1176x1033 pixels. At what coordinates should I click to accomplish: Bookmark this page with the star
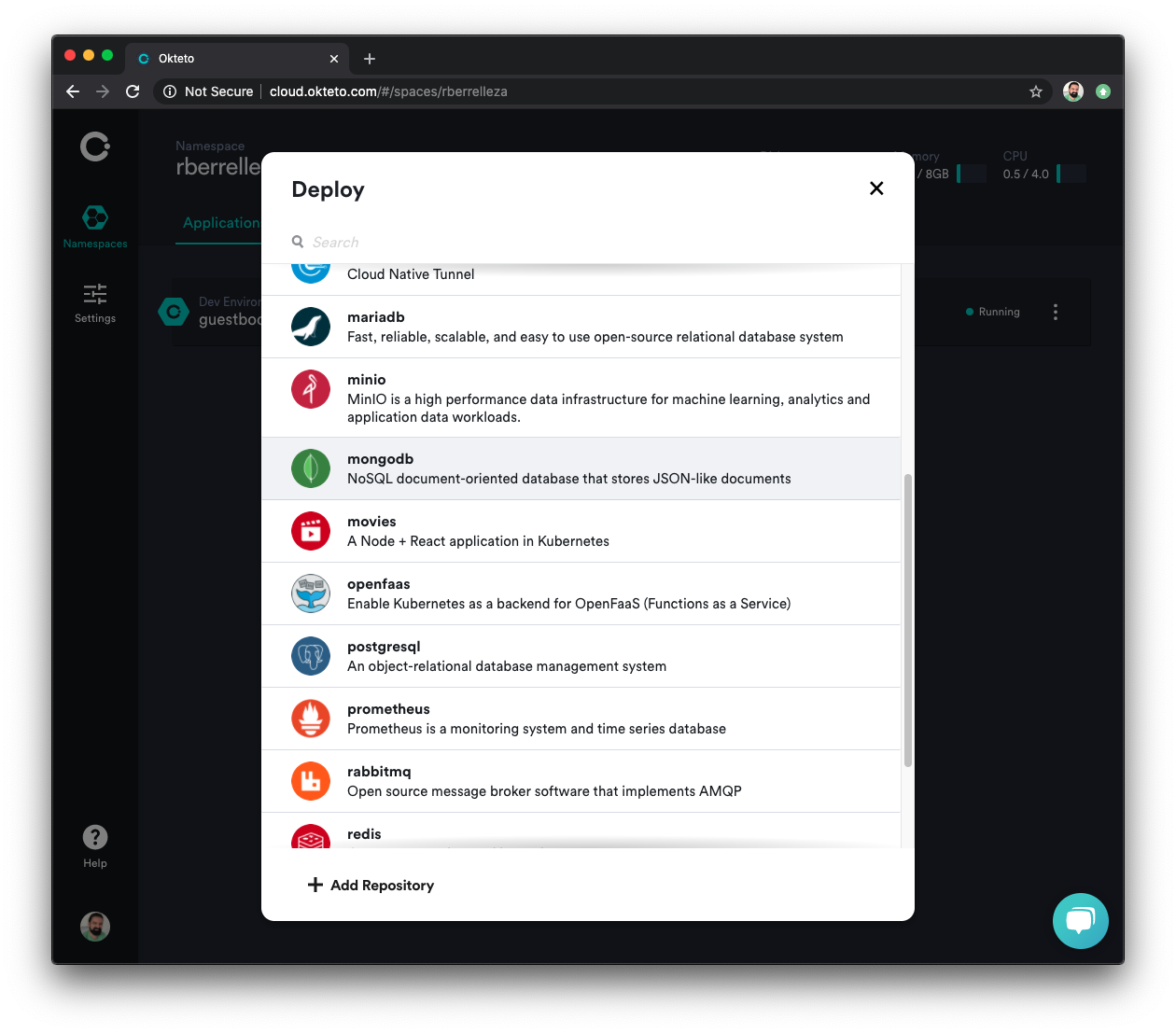point(1036,91)
